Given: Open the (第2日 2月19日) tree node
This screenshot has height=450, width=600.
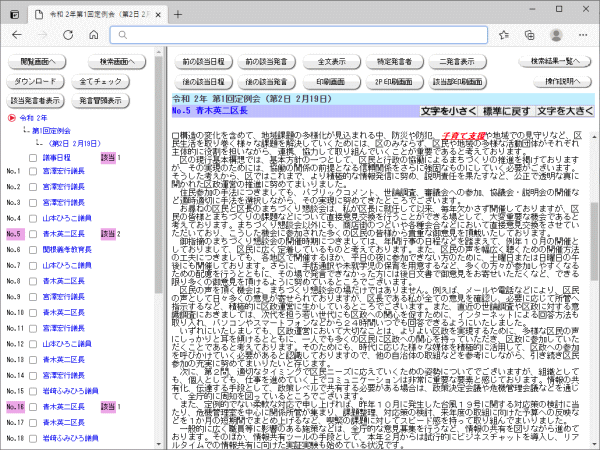Looking at the screenshot, I should coord(74,143).
